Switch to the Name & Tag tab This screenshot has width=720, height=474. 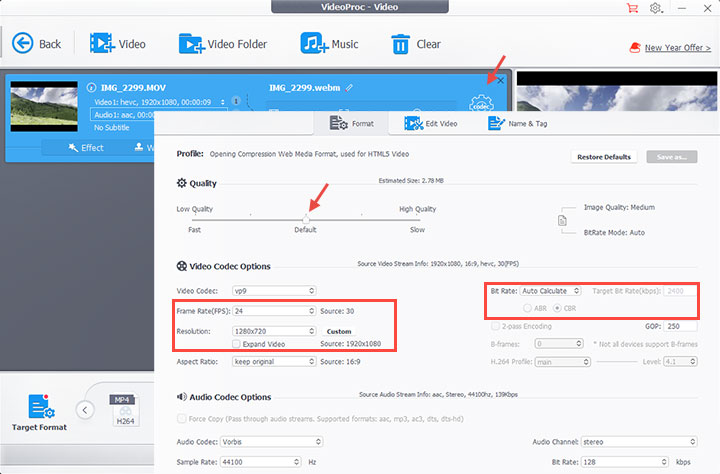tap(518, 123)
